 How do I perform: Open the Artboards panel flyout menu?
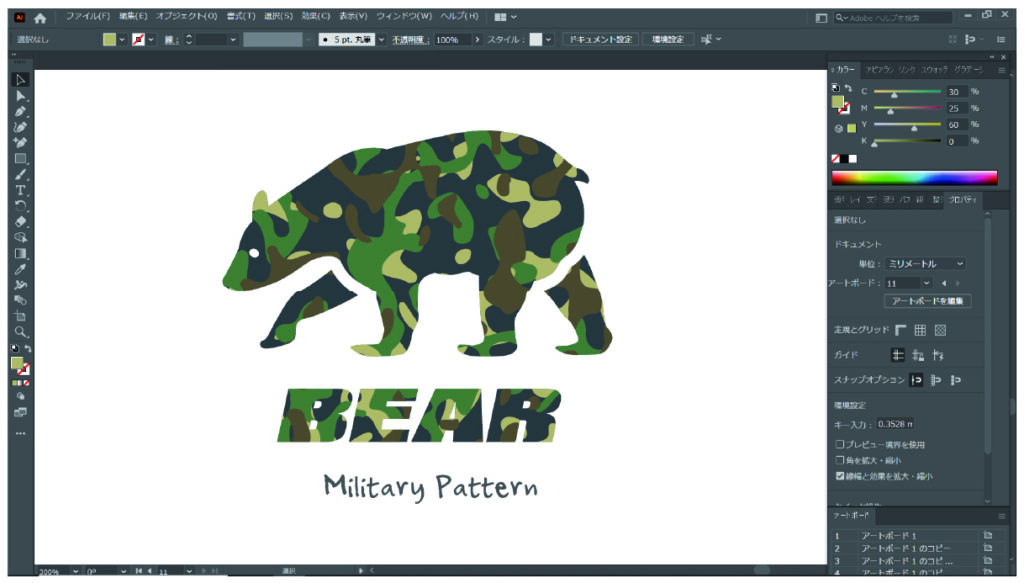(x=1001, y=516)
